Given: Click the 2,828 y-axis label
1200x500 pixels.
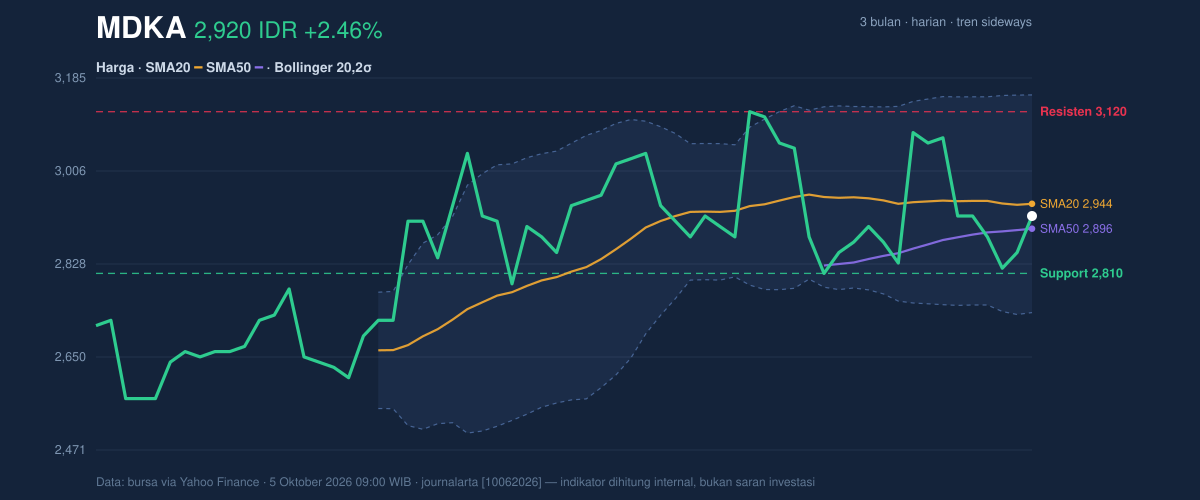Looking at the screenshot, I should click(x=69, y=264).
